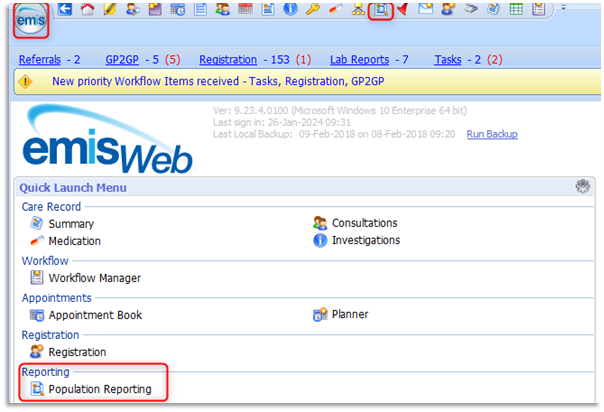Click the Run Backup link
This screenshot has height=412, width=604.
pos(492,134)
